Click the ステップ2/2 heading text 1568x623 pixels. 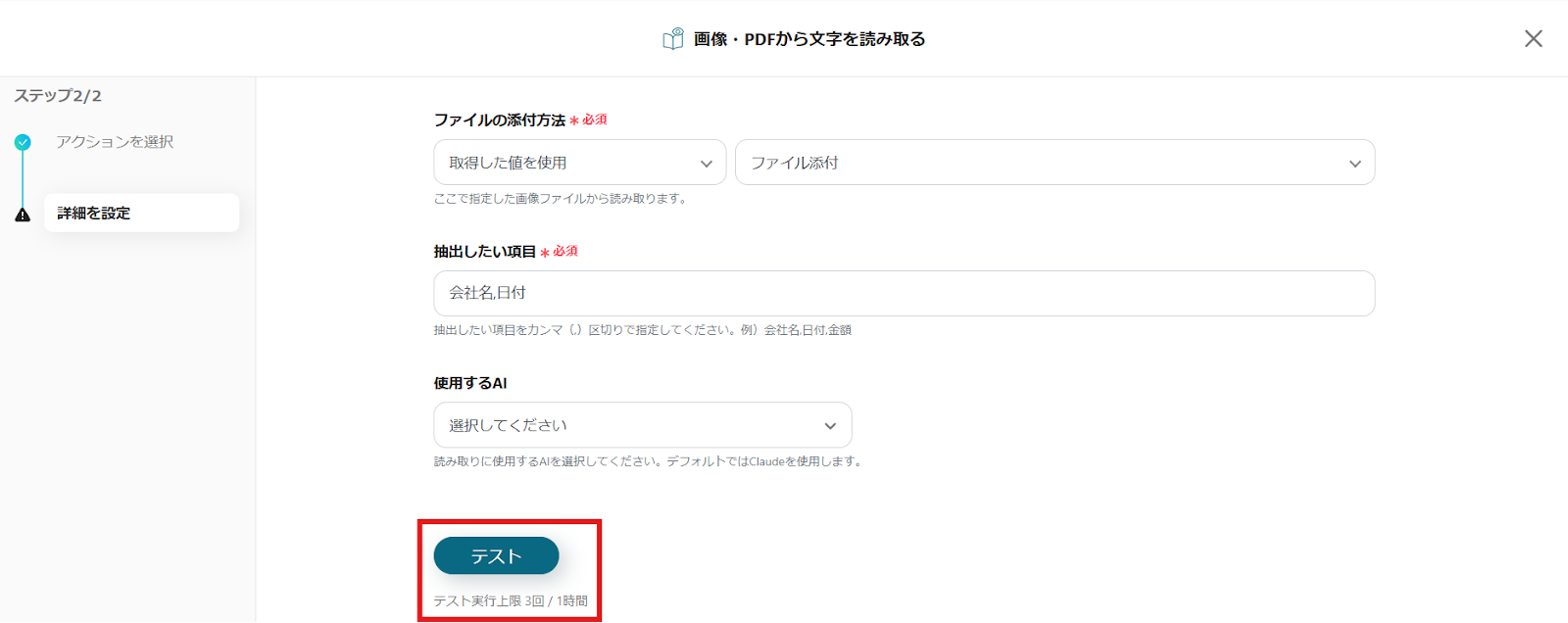[58, 96]
